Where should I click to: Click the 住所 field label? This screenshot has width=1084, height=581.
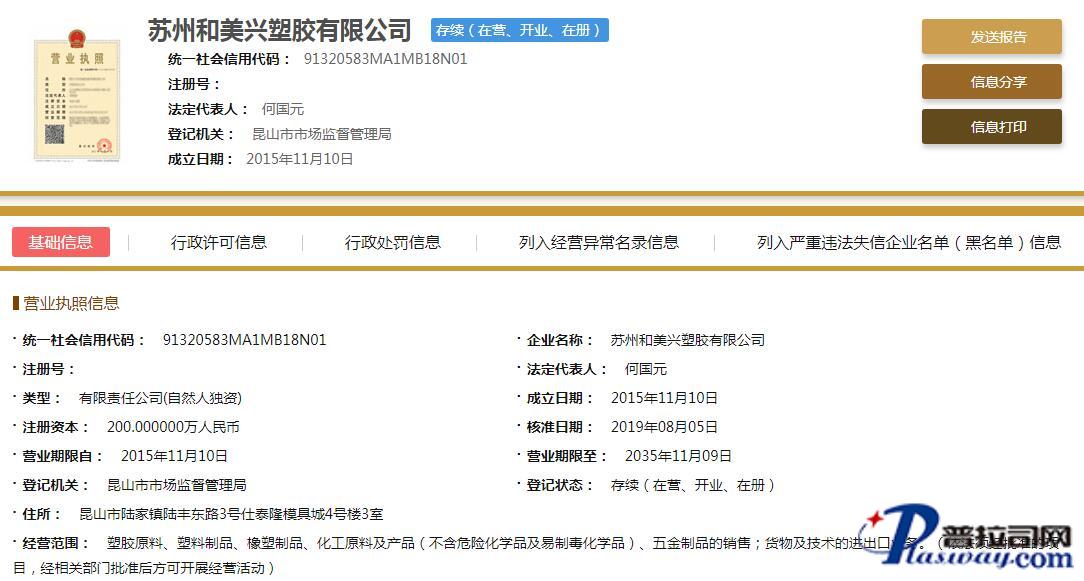point(40,514)
